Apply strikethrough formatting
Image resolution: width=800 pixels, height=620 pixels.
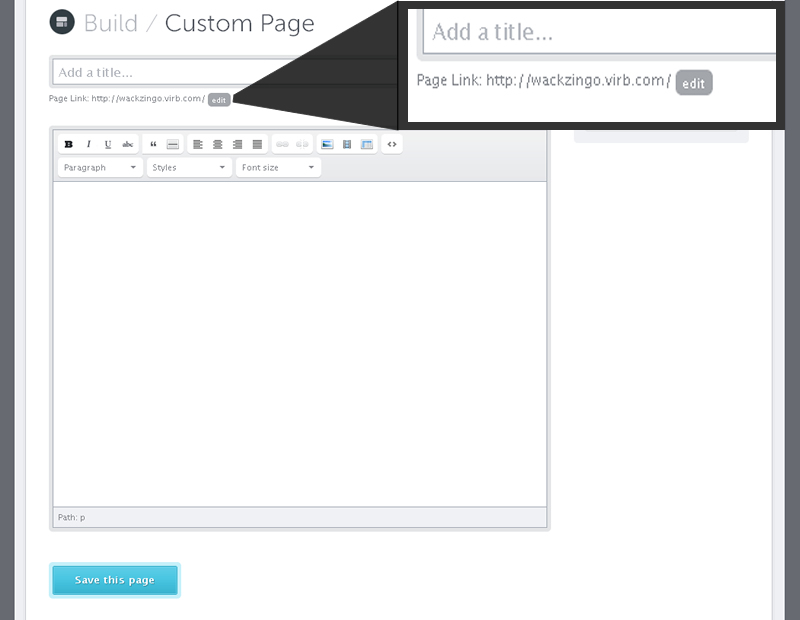tap(128, 144)
